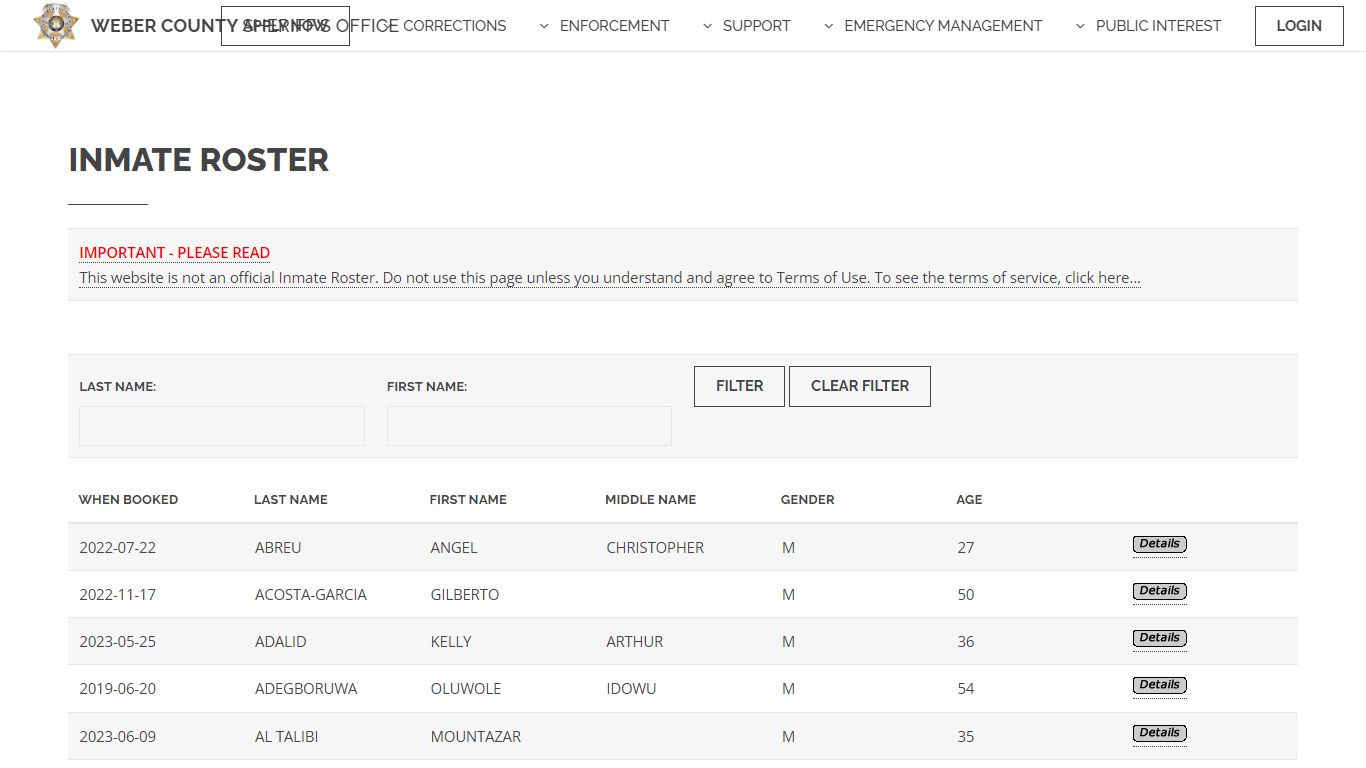Click age value 50
Viewport: 1366px width, 768px height.
966,595
